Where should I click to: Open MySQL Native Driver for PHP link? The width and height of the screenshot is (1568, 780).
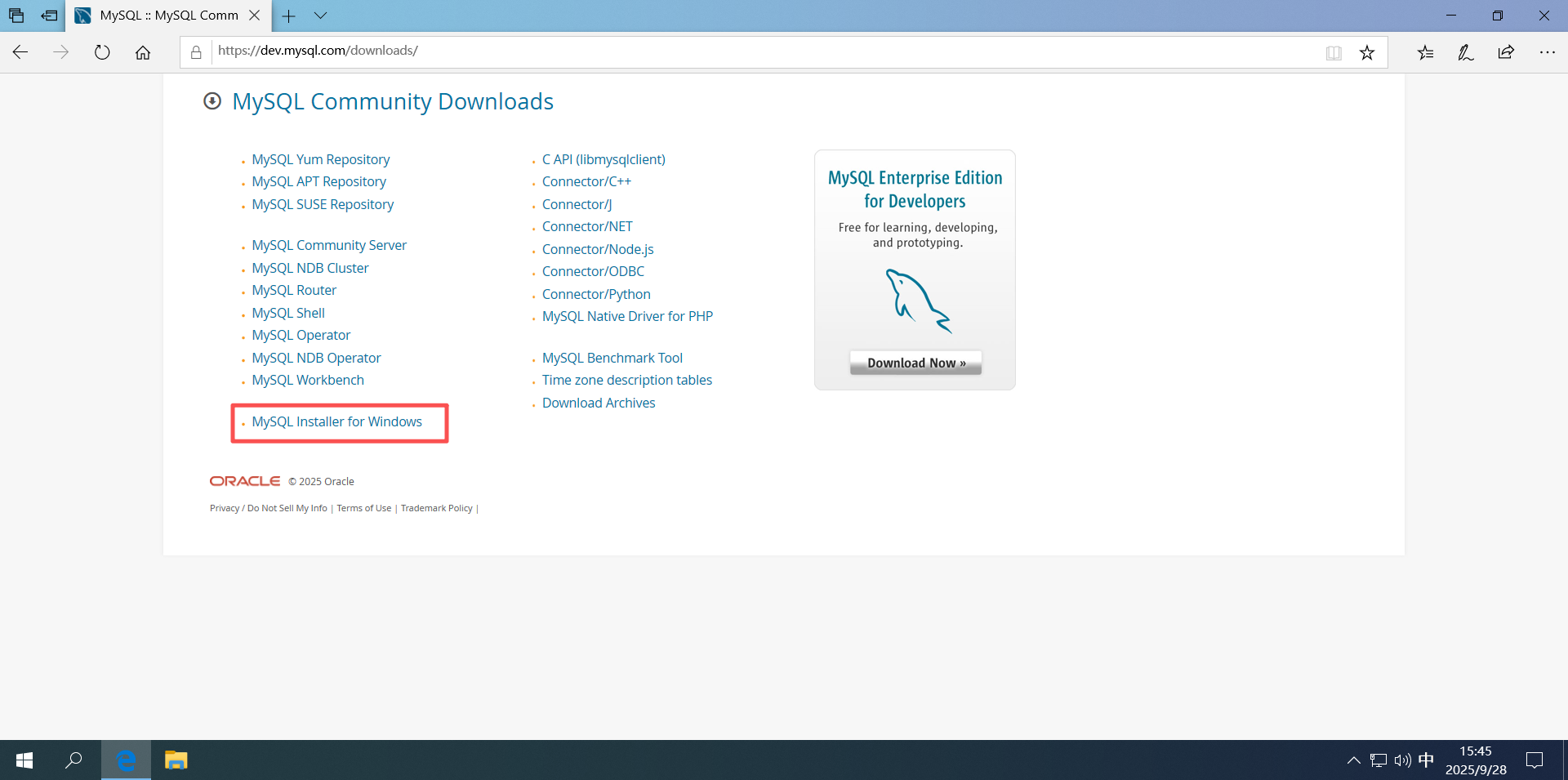pyautogui.click(x=627, y=316)
